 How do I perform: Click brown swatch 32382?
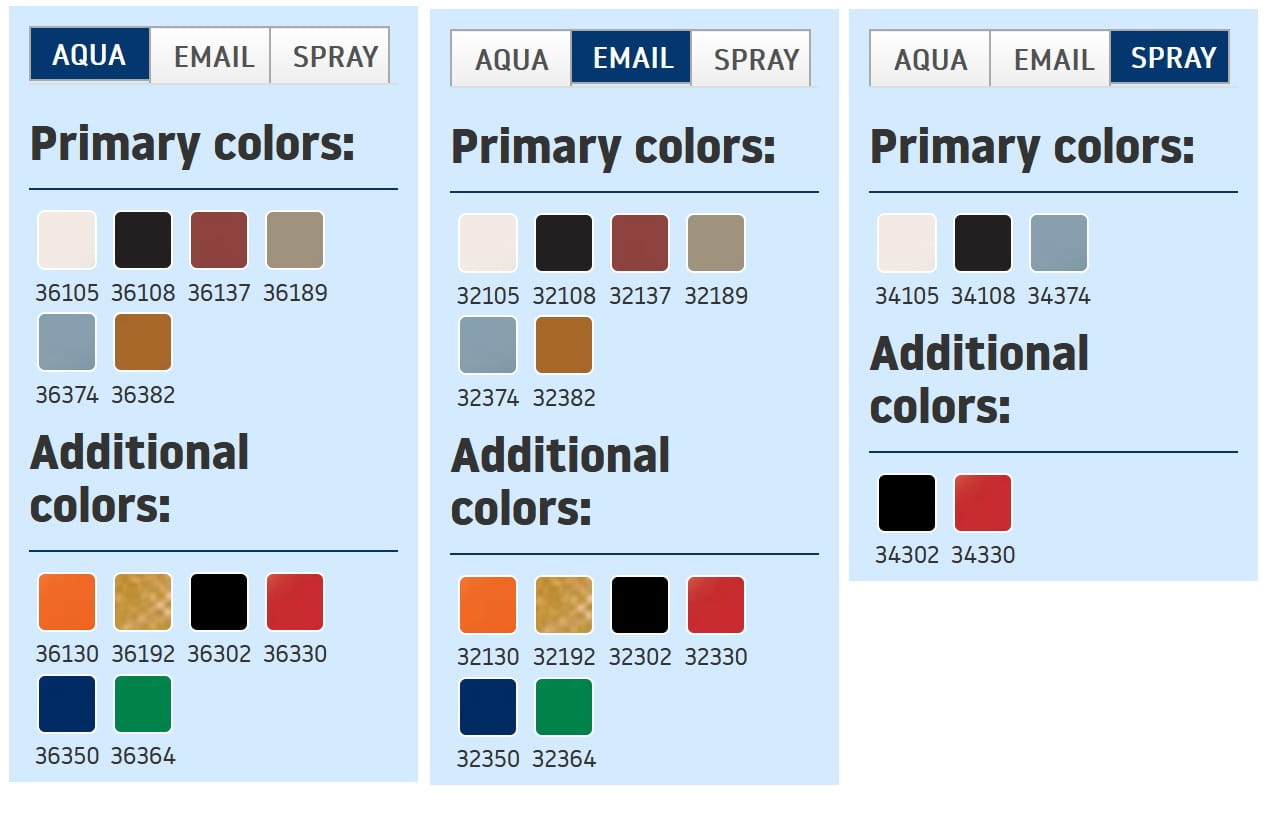pyautogui.click(x=564, y=345)
